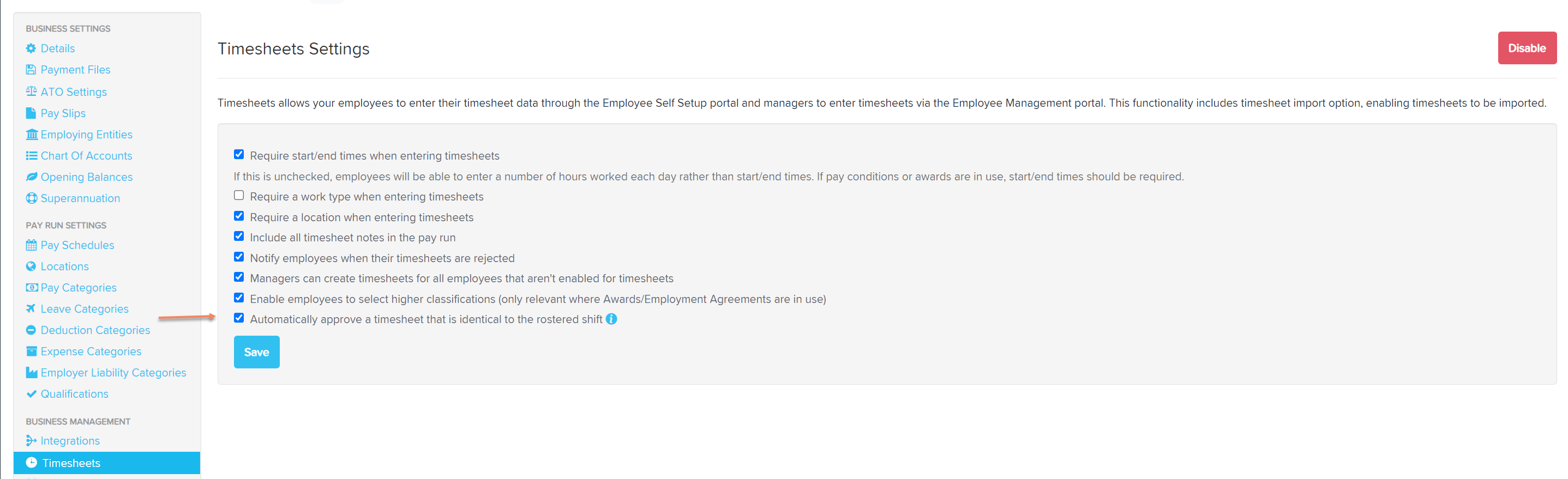
Task: View Pay Slips settings
Action: click(62, 113)
